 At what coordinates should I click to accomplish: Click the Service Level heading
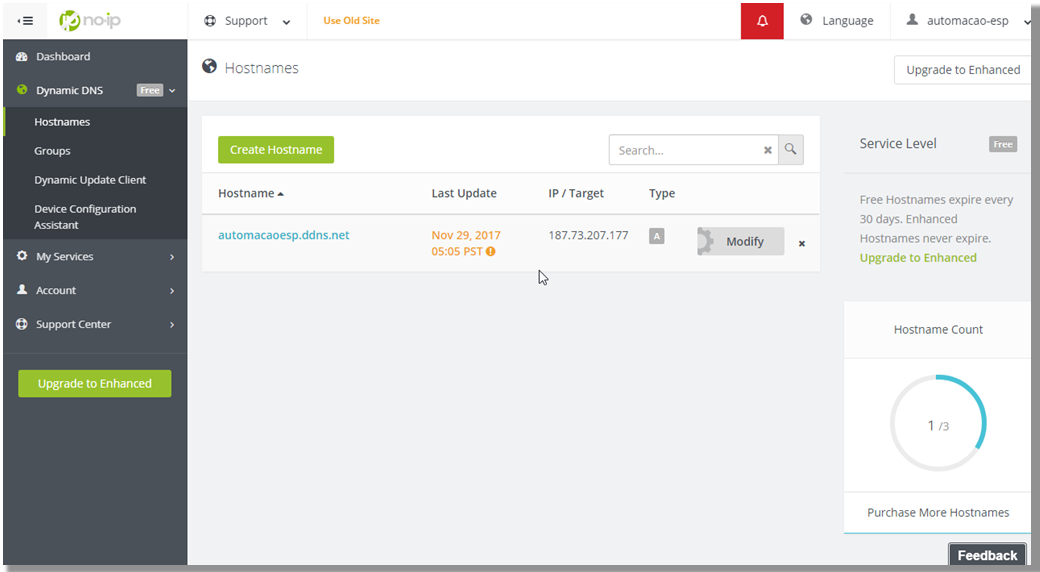(898, 143)
